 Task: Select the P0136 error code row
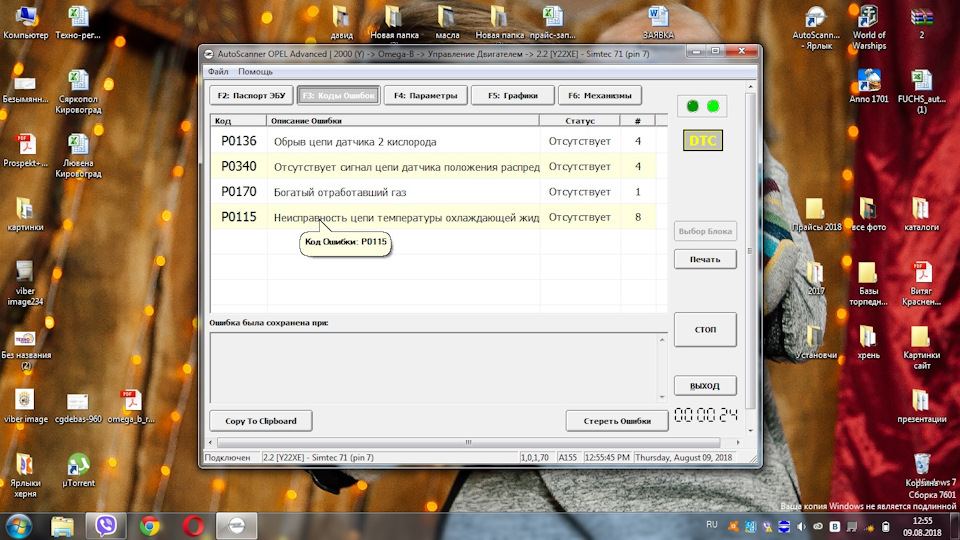click(x=433, y=141)
